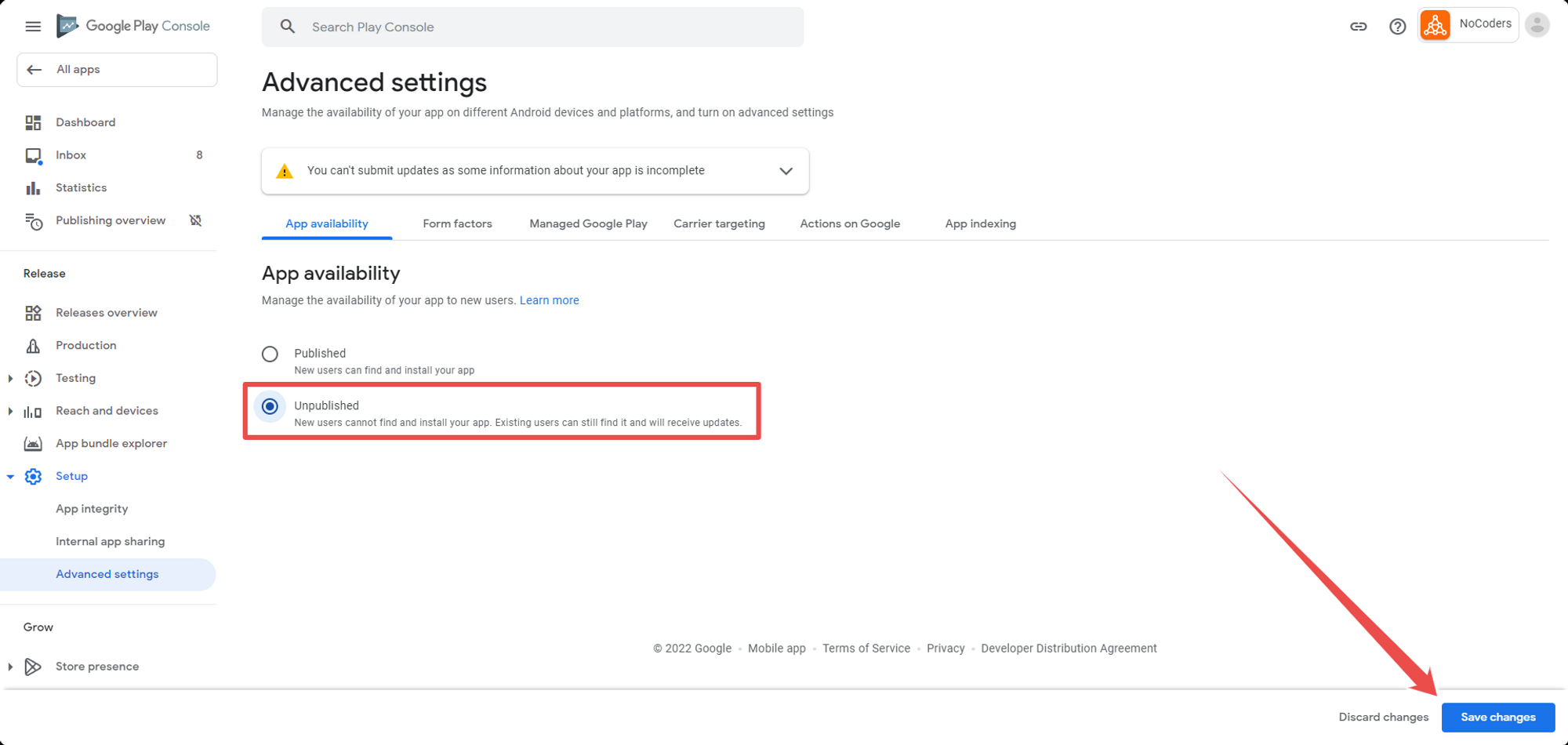Switch to the Form factors tab
This screenshot has width=1568, height=745.
click(458, 224)
